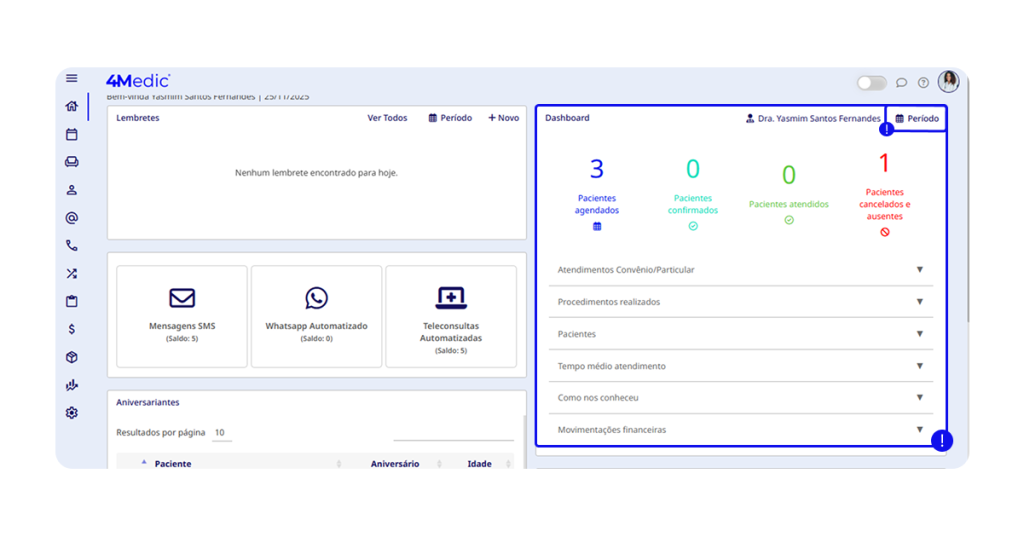Toggle the switch in the top header

pyautogui.click(x=871, y=83)
